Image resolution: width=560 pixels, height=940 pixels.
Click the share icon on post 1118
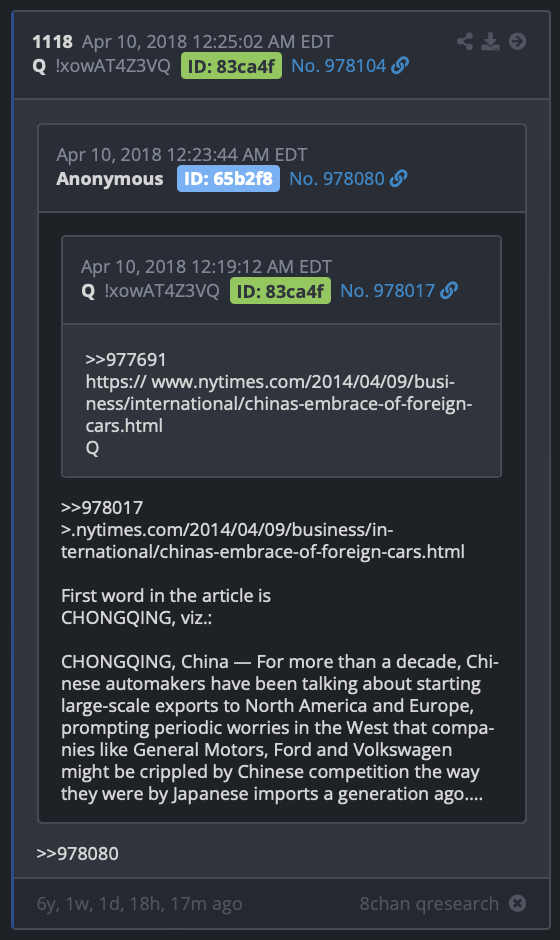465,41
